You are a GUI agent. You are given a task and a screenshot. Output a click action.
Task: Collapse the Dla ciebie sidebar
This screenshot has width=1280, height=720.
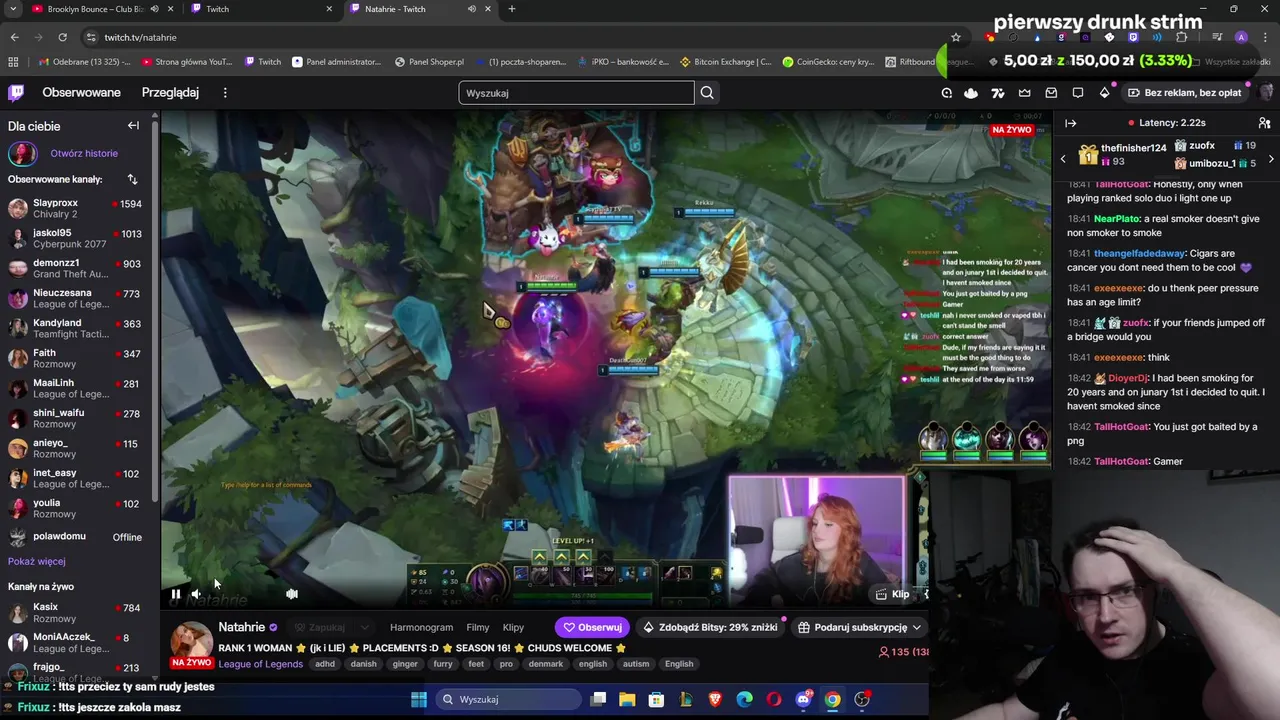[133, 126]
